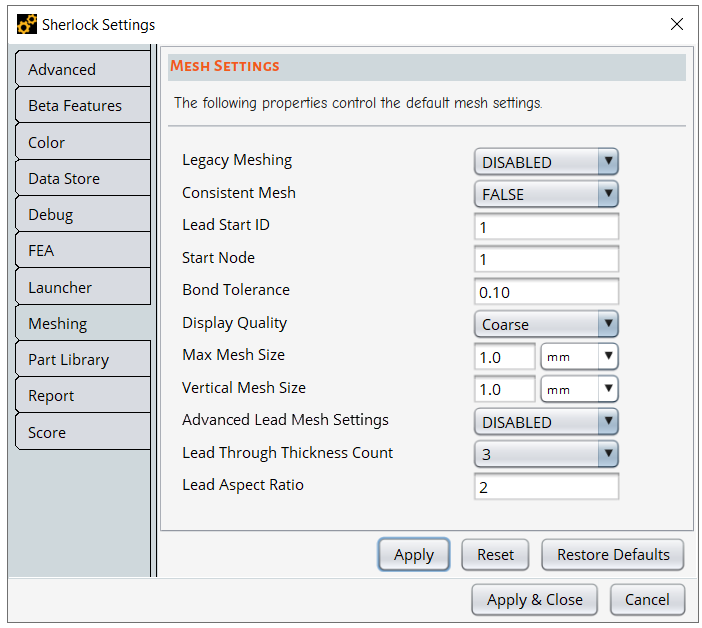Open Lead Through Thickness Count dropdown
The image size is (702, 628).
pyautogui.click(x=546, y=453)
